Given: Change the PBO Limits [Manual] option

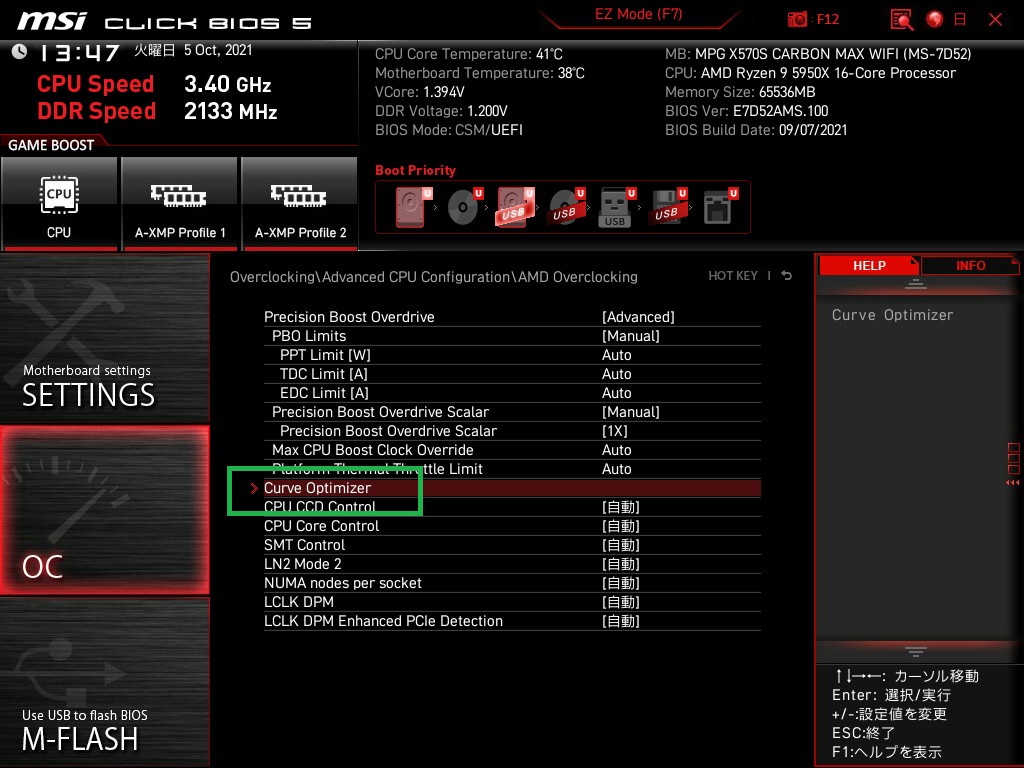Looking at the screenshot, I should [512, 336].
